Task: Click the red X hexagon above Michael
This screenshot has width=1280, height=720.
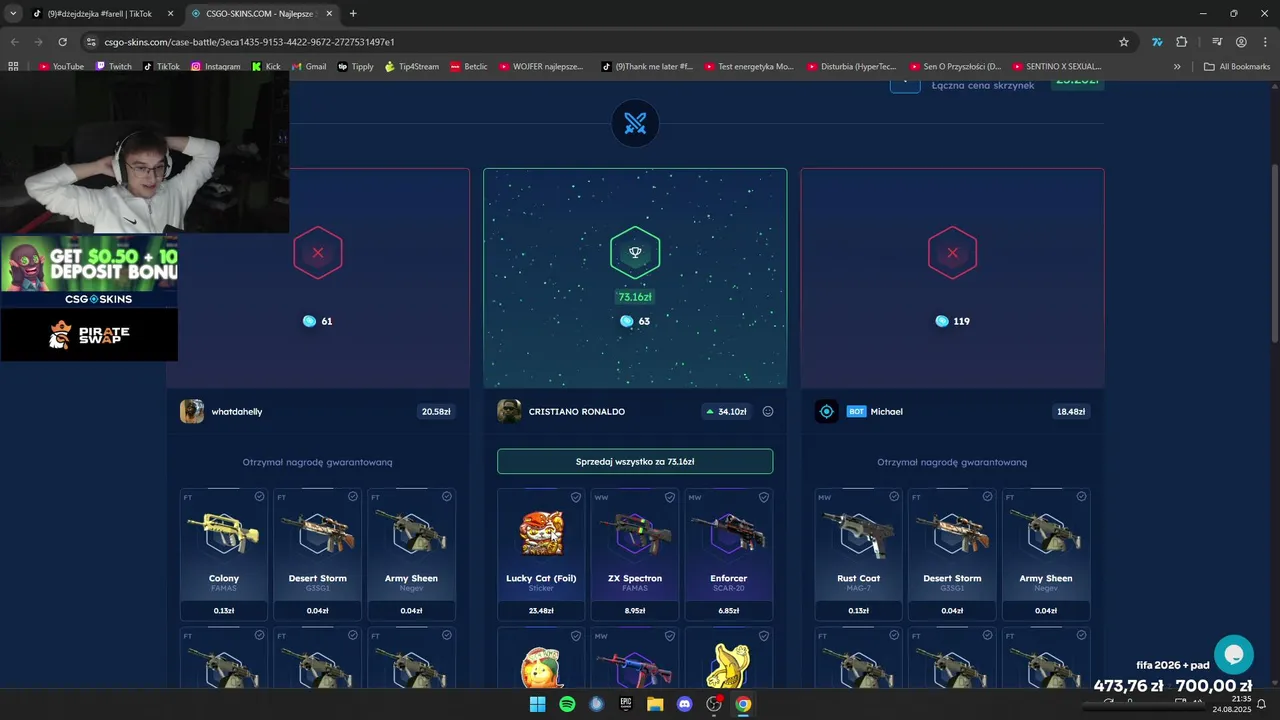Action: 952,253
